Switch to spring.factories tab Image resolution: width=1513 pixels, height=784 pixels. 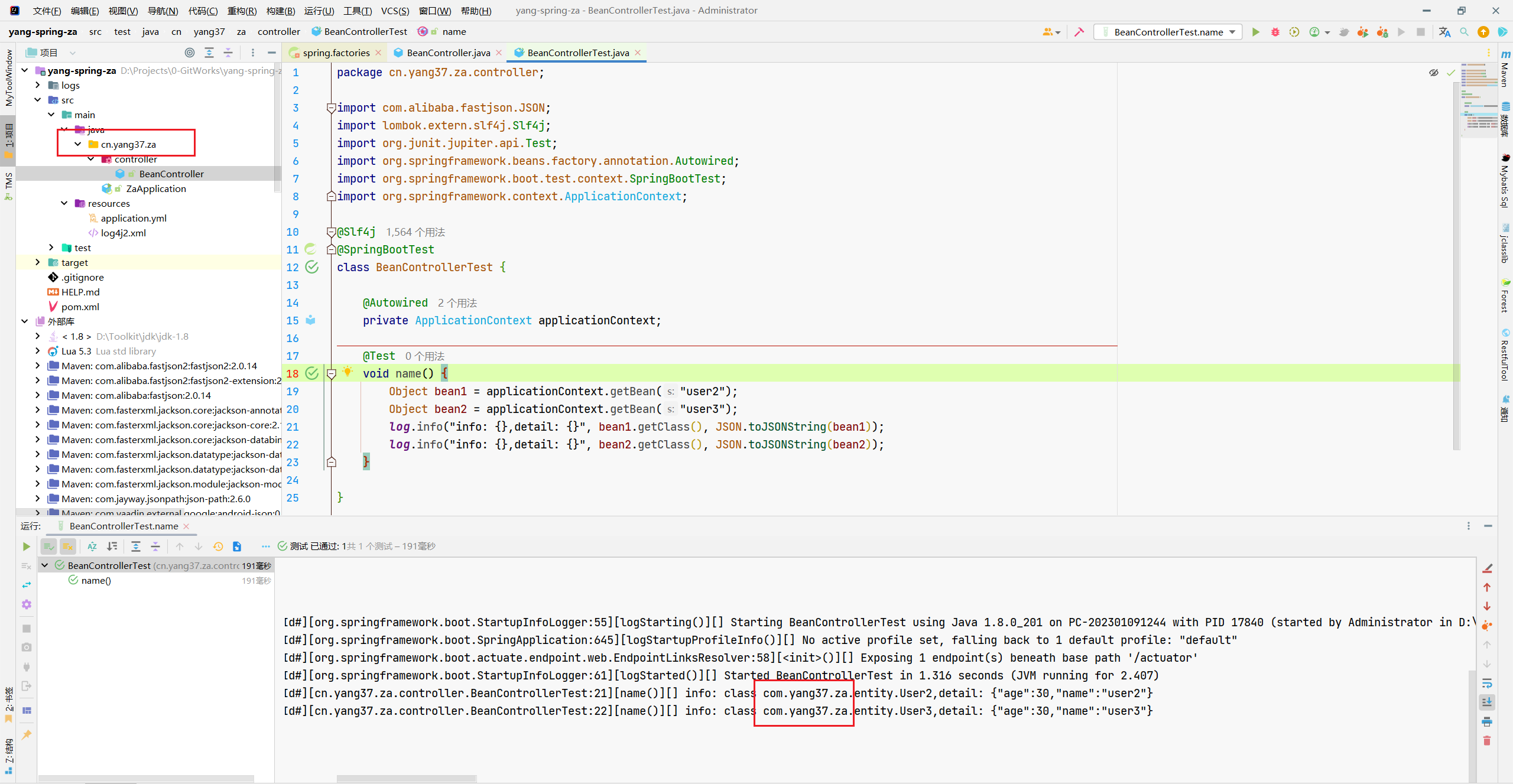[x=336, y=53]
